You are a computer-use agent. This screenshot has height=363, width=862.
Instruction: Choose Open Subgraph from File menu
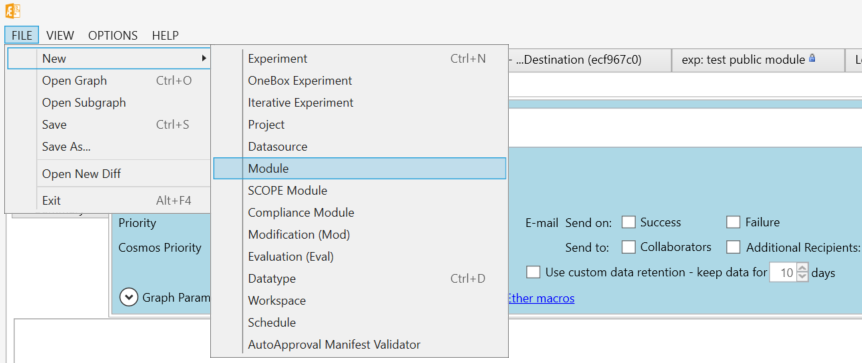click(x=109, y=103)
